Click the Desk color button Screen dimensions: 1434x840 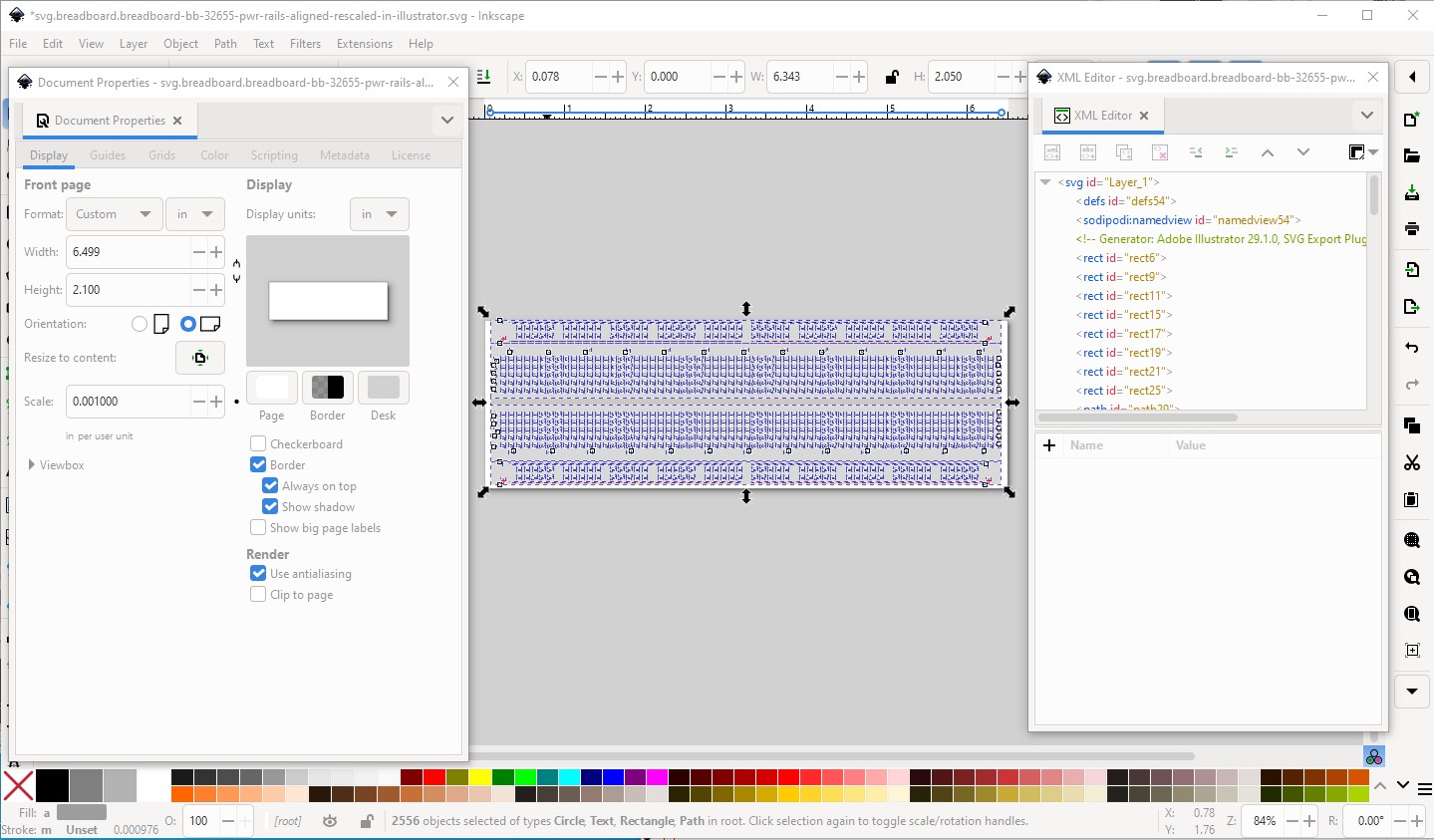(384, 387)
